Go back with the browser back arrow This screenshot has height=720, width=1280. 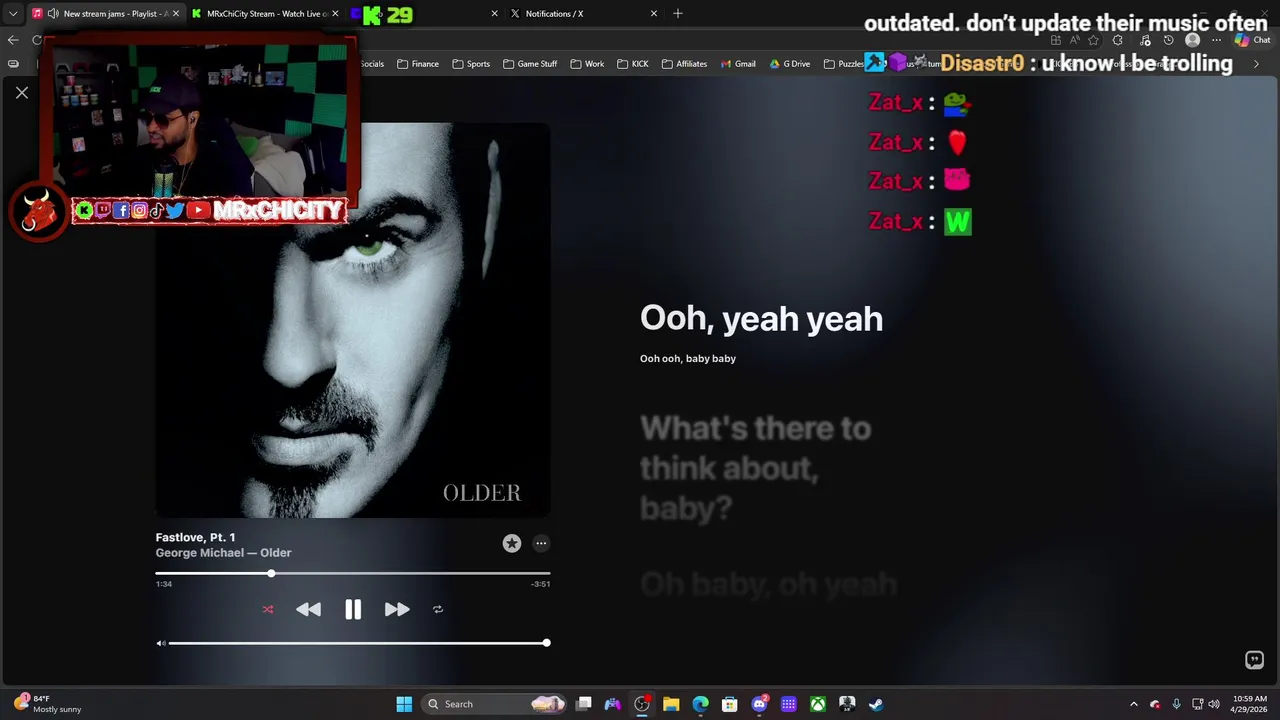[13, 40]
